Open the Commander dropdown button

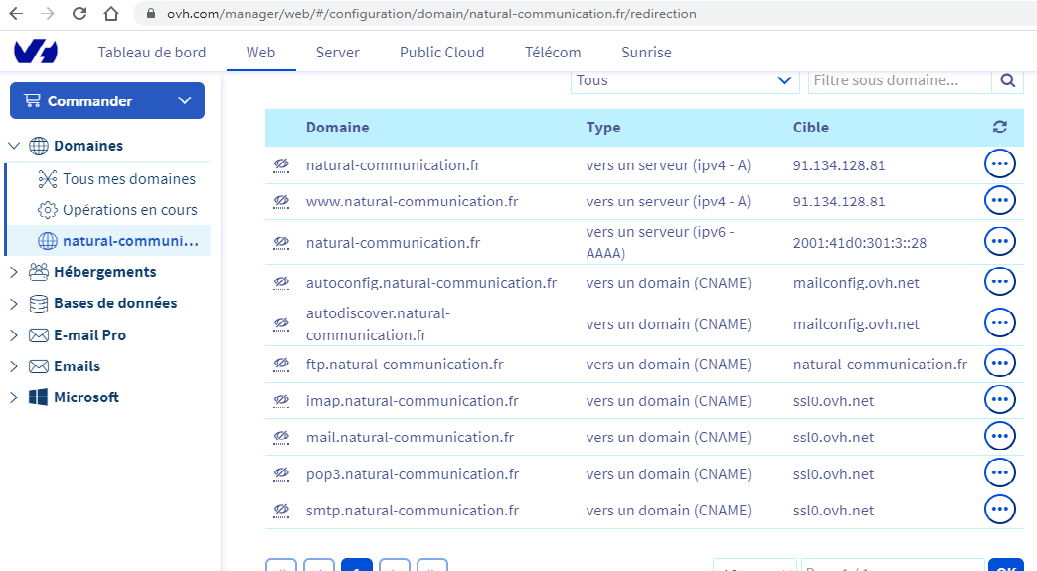coord(107,101)
